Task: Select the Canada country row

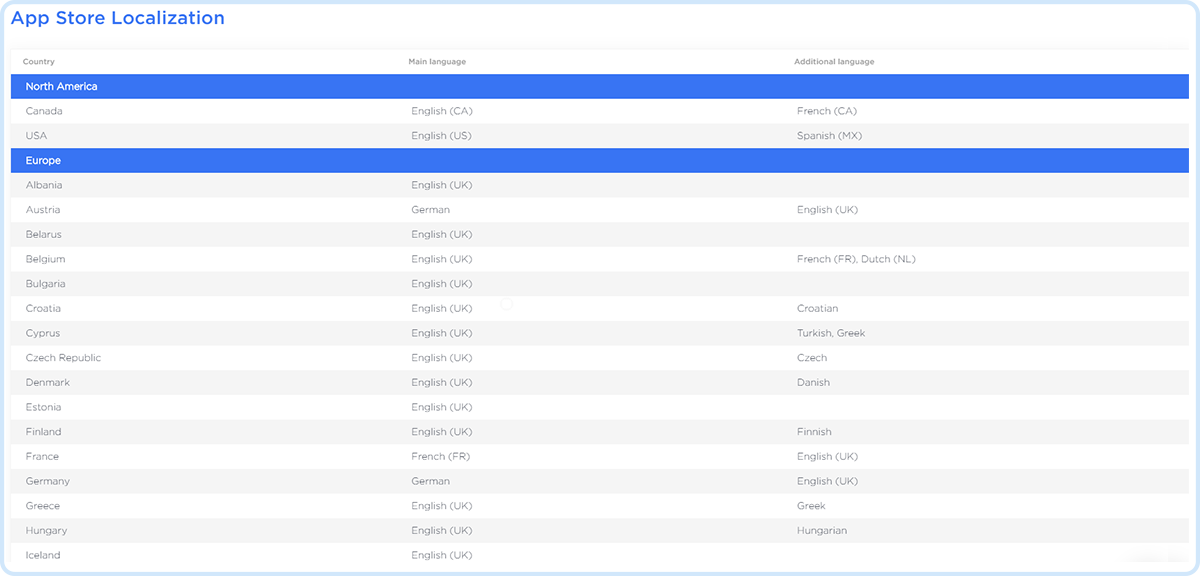Action: point(44,111)
